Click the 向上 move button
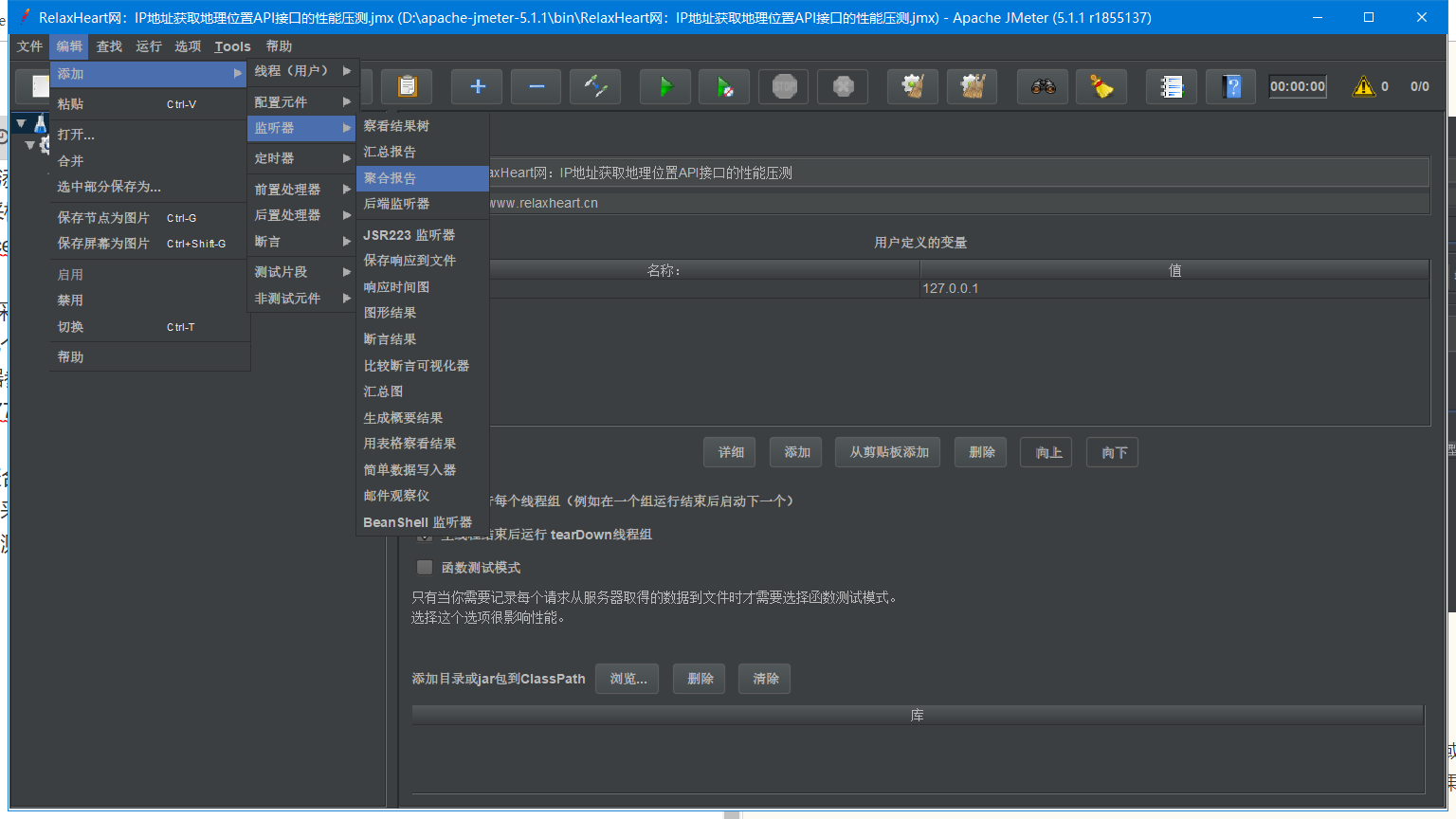 tap(1047, 452)
